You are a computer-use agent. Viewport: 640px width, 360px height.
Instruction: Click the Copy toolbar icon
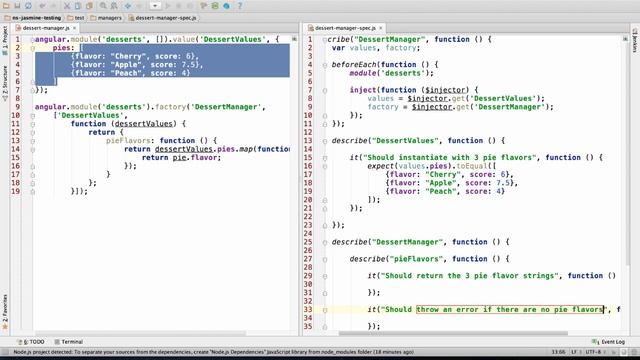pyautogui.click(x=78, y=6)
